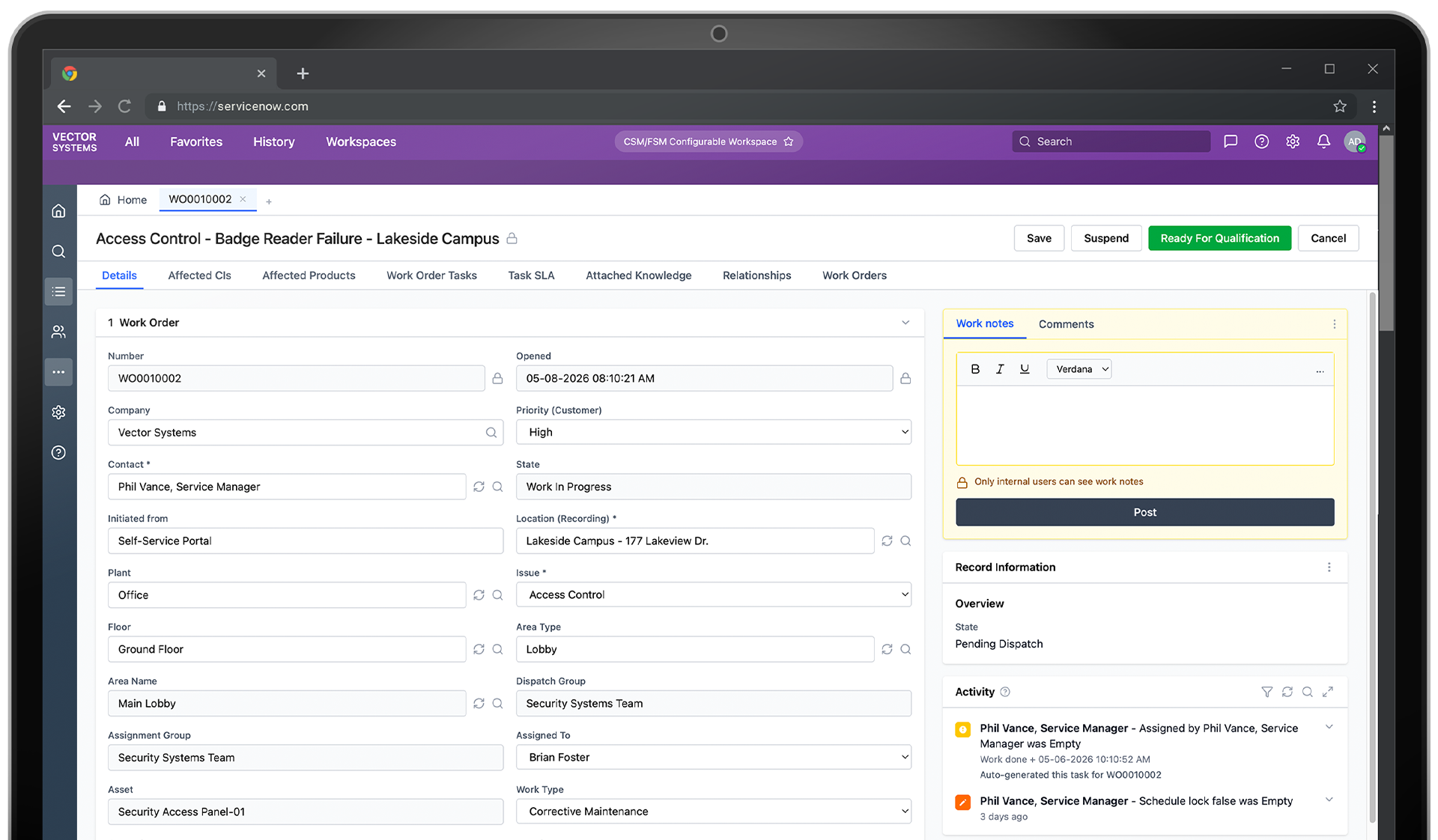The image size is (1438, 840).
Task: Search within the Activity stream
Action: coord(1308,692)
